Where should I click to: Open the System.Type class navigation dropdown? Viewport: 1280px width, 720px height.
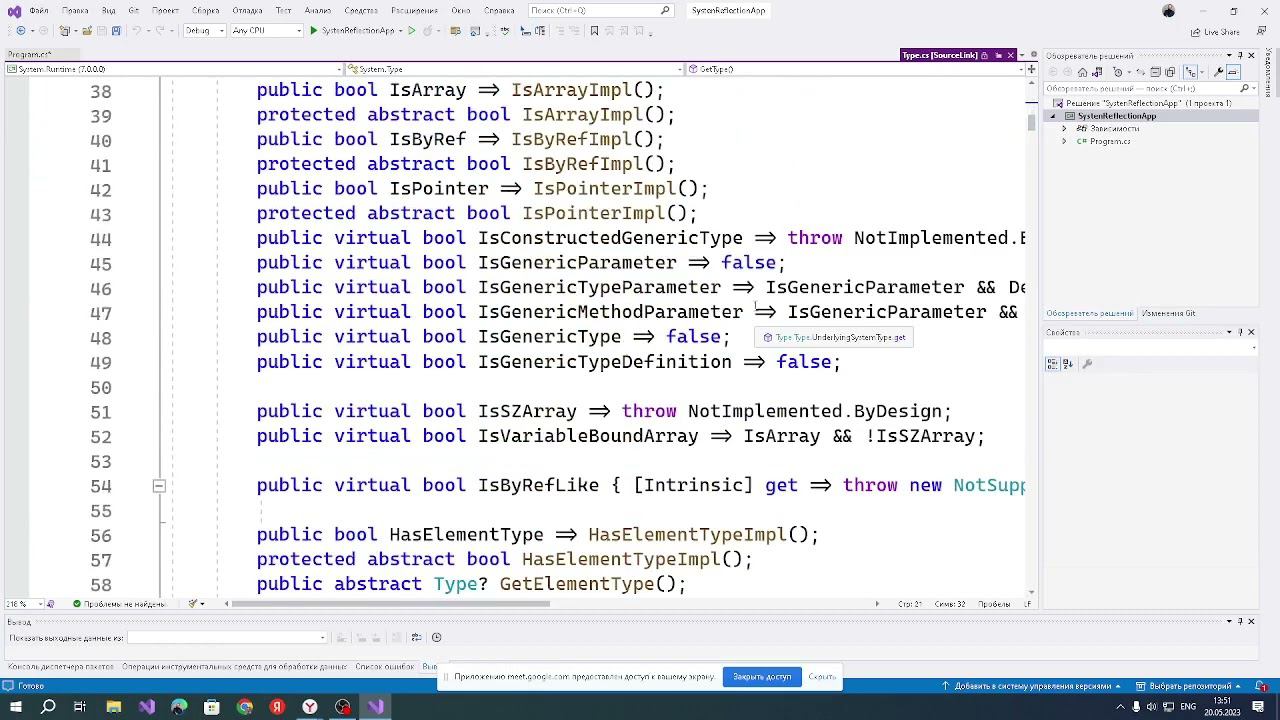[515, 69]
